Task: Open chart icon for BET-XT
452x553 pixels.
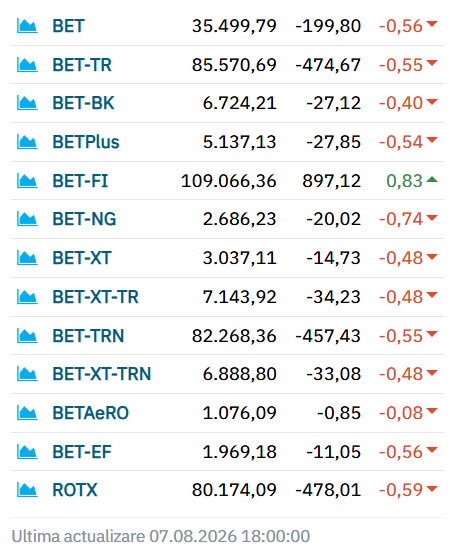Action: pos(27,258)
